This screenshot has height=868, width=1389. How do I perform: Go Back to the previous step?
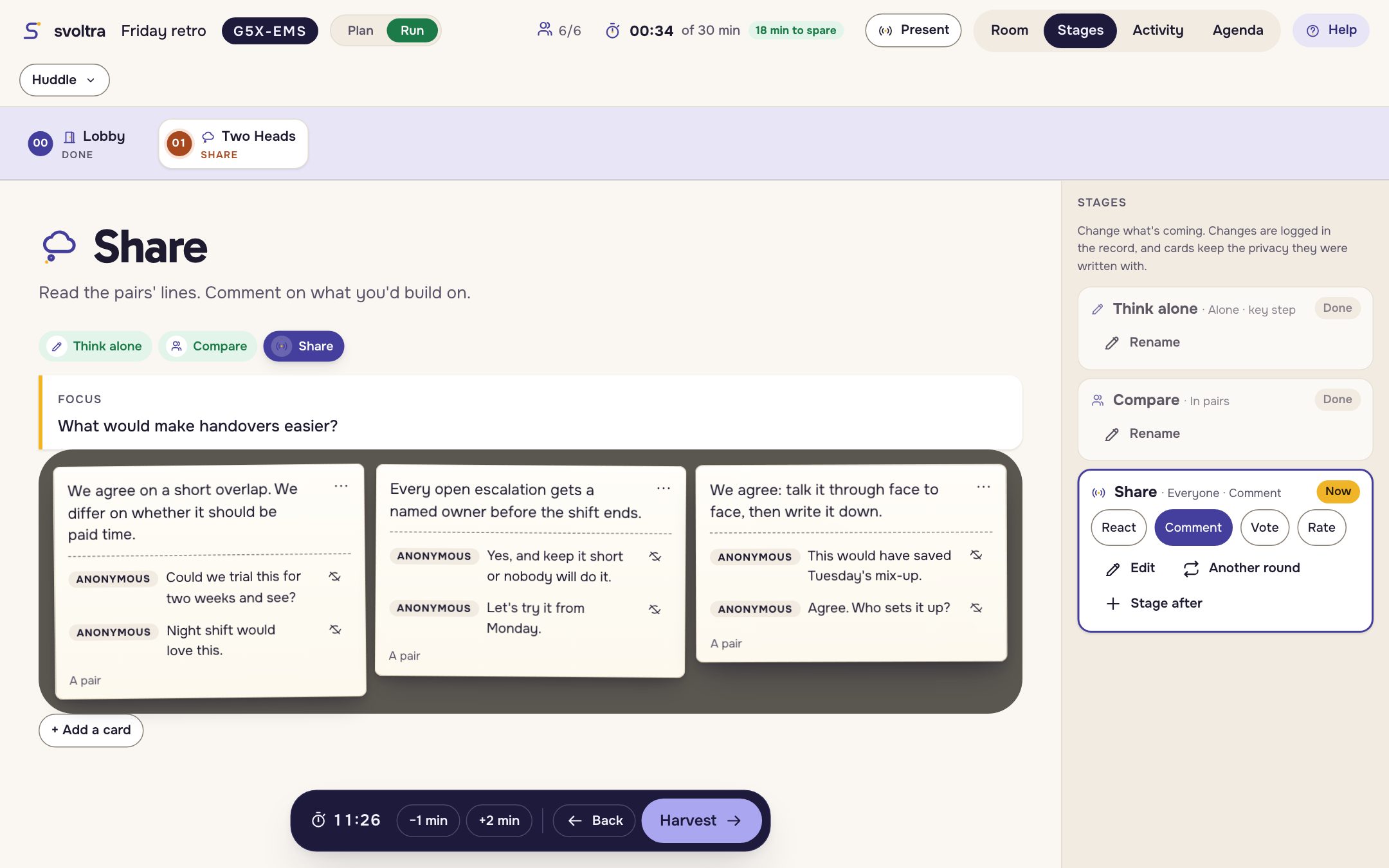594,820
